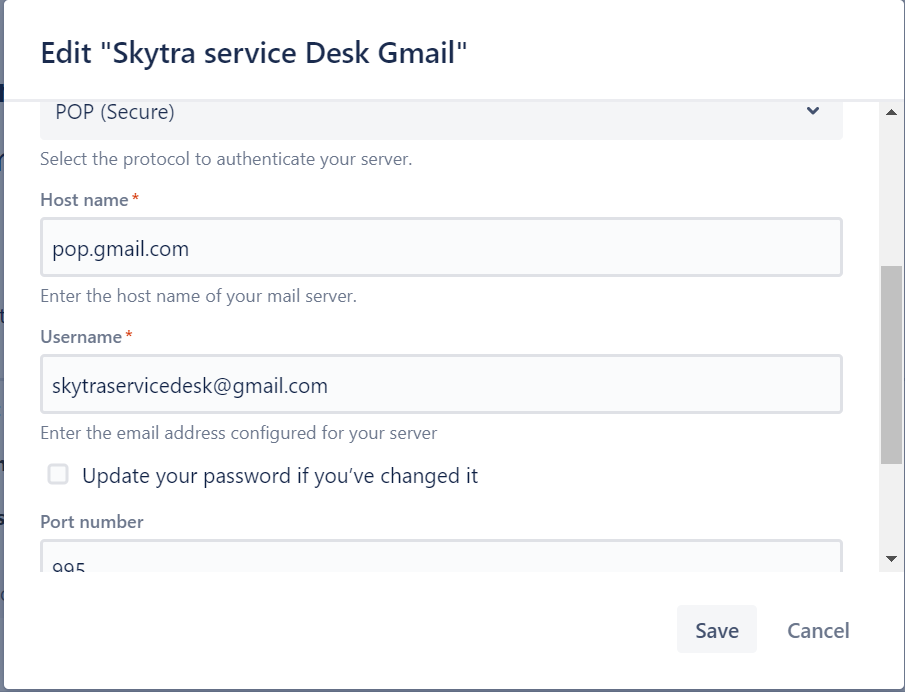Click 'Enter the host name' help text
Screen dimensions: 905x692
click(x=199, y=295)
